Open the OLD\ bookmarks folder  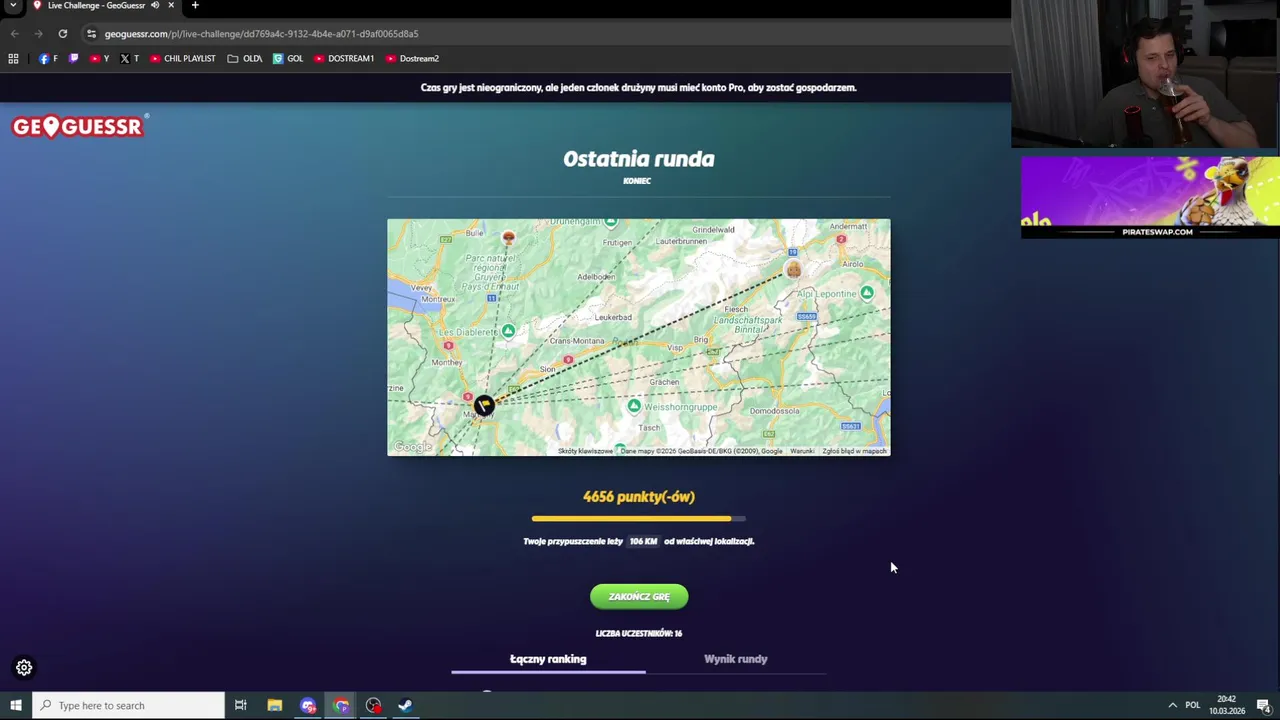(x=244, y=59)
